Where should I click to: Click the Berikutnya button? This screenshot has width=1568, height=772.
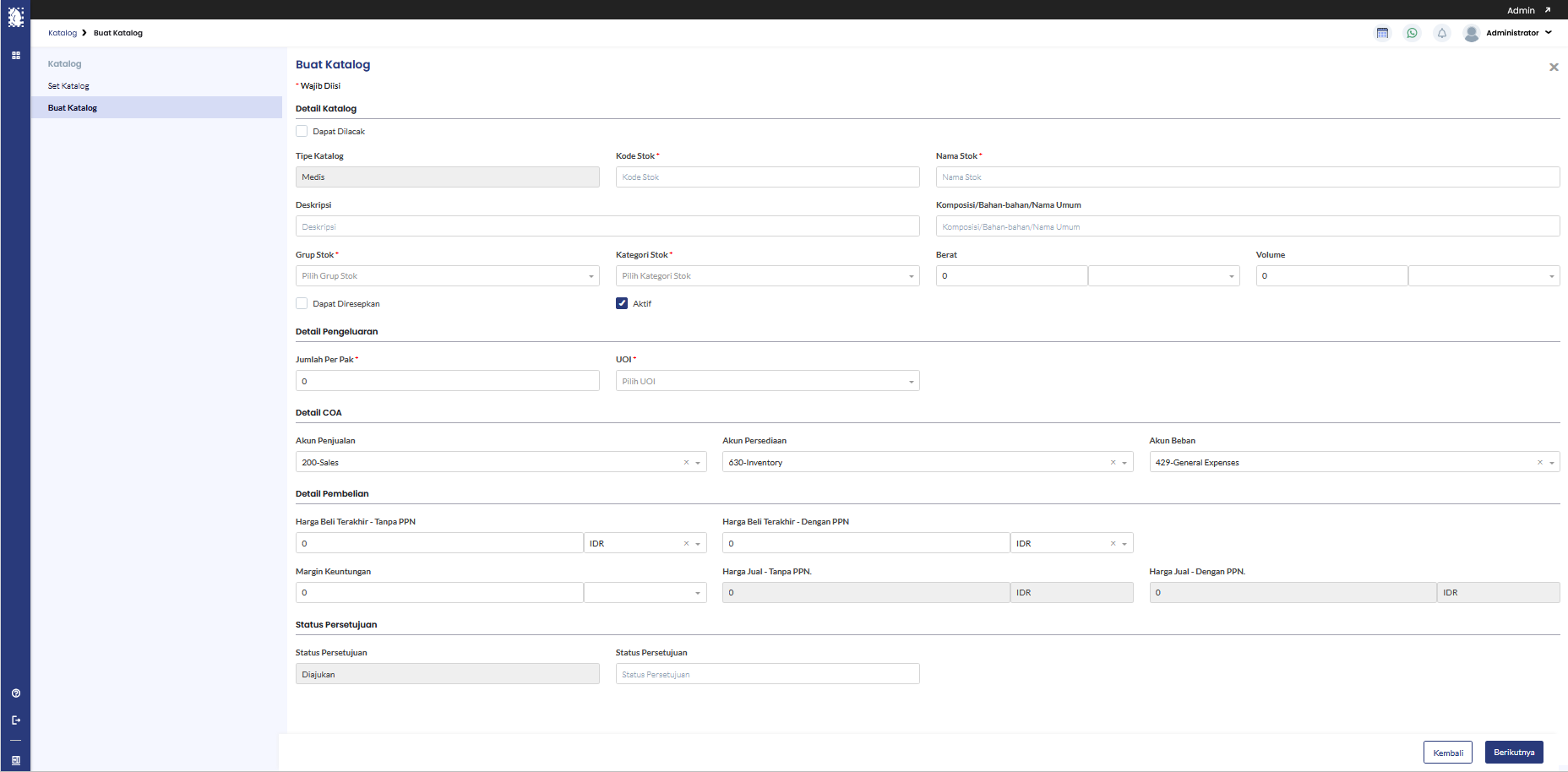point(1514,753)
